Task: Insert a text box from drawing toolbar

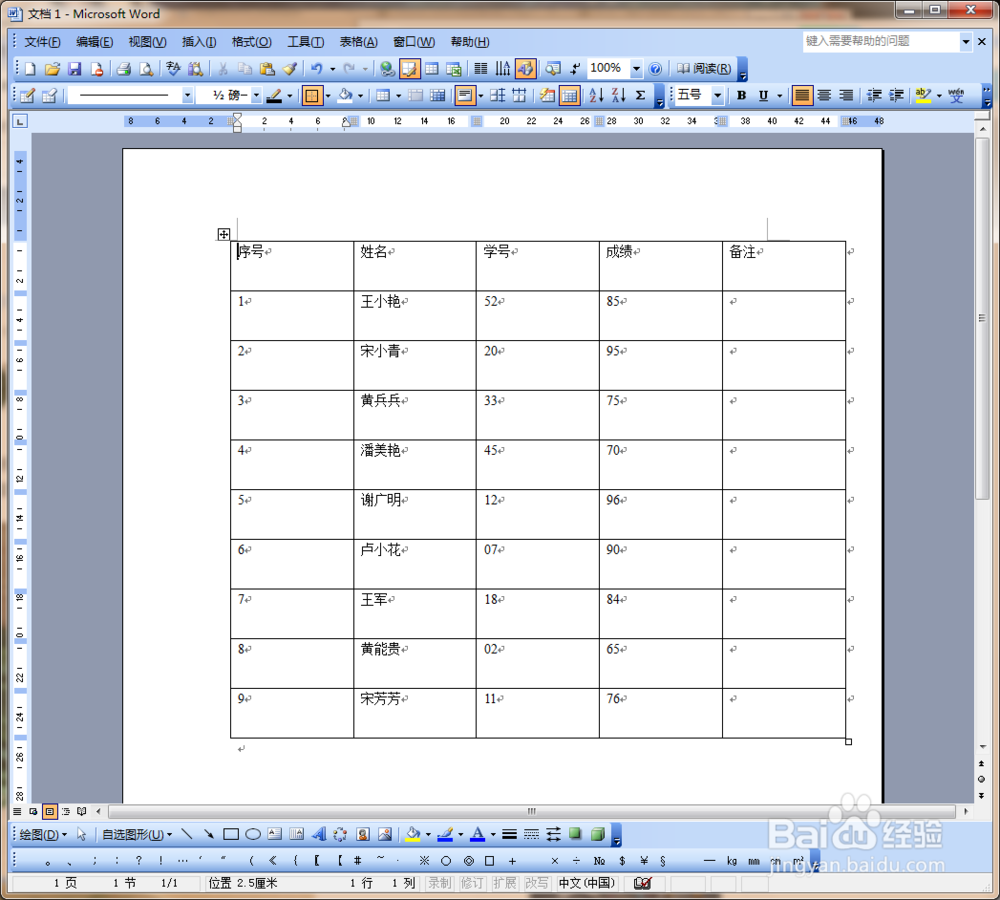Action: [x=275, y=834]
